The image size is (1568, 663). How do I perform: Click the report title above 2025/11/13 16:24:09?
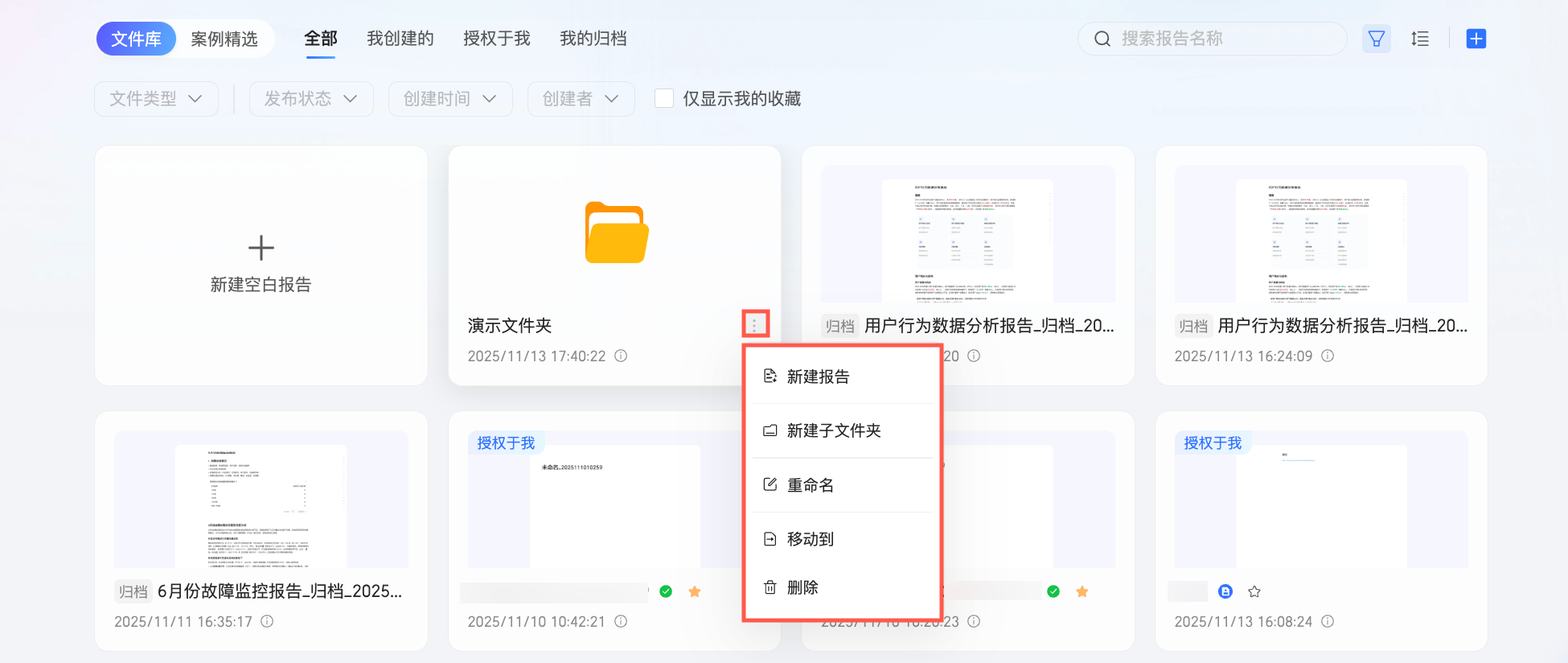1343,325
